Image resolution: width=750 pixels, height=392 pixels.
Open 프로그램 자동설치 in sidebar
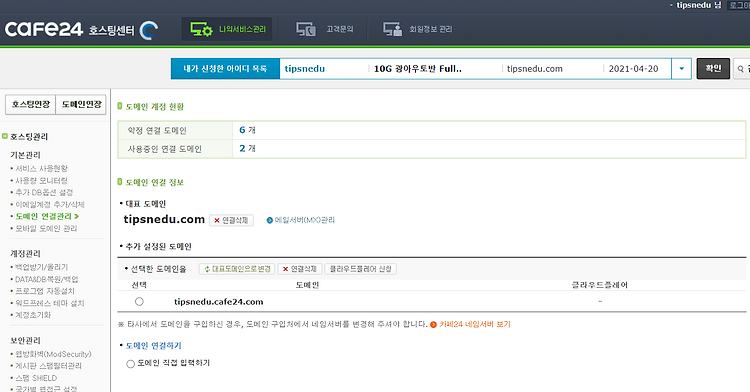(x=45, y=291)
